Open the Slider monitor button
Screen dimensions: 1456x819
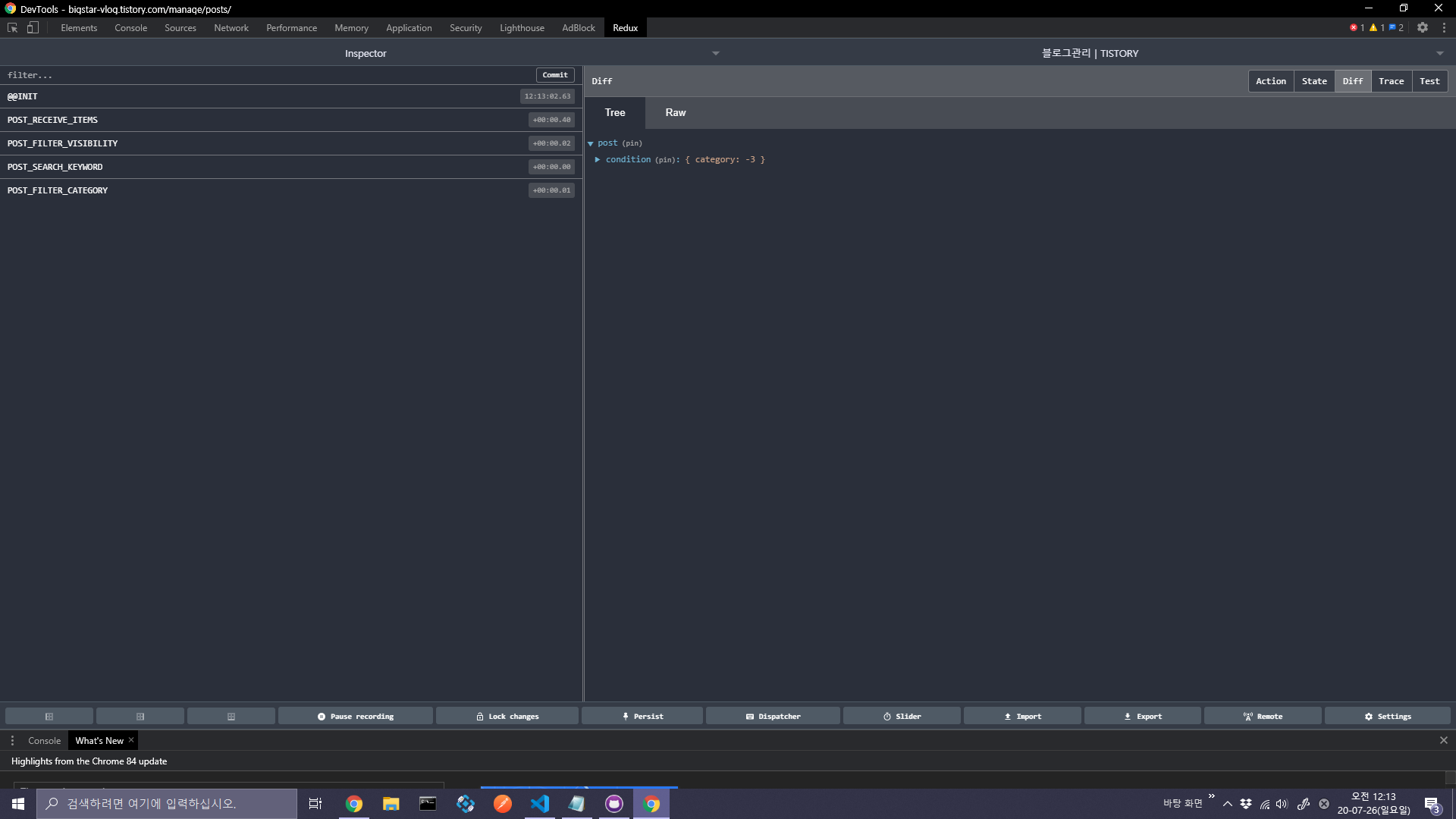pyautogui.click(x=902, y=716)
